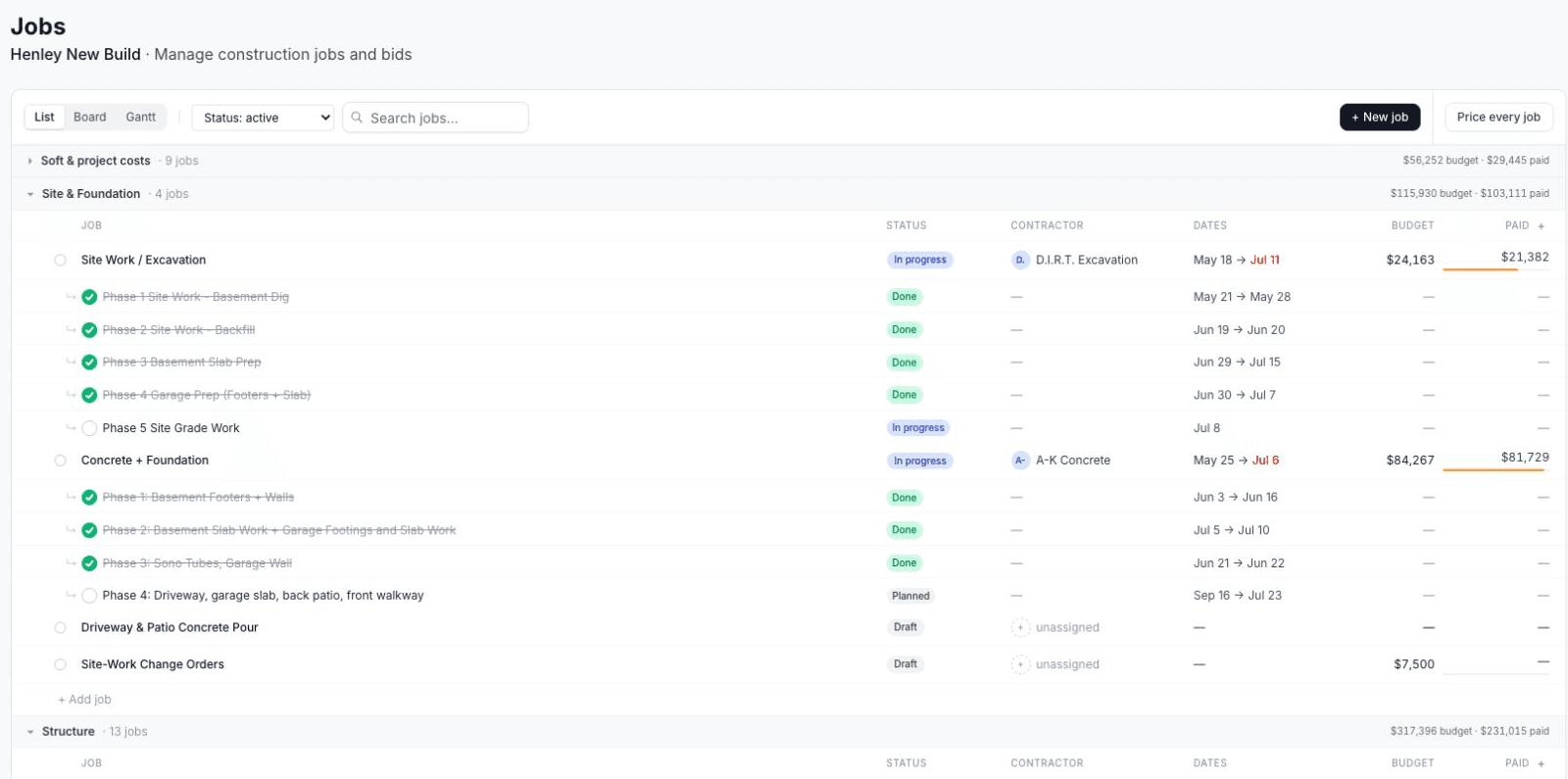Screen dimensions: 1568x779
Task: Switch to the Gantt view tab
Action: point(140,117)
